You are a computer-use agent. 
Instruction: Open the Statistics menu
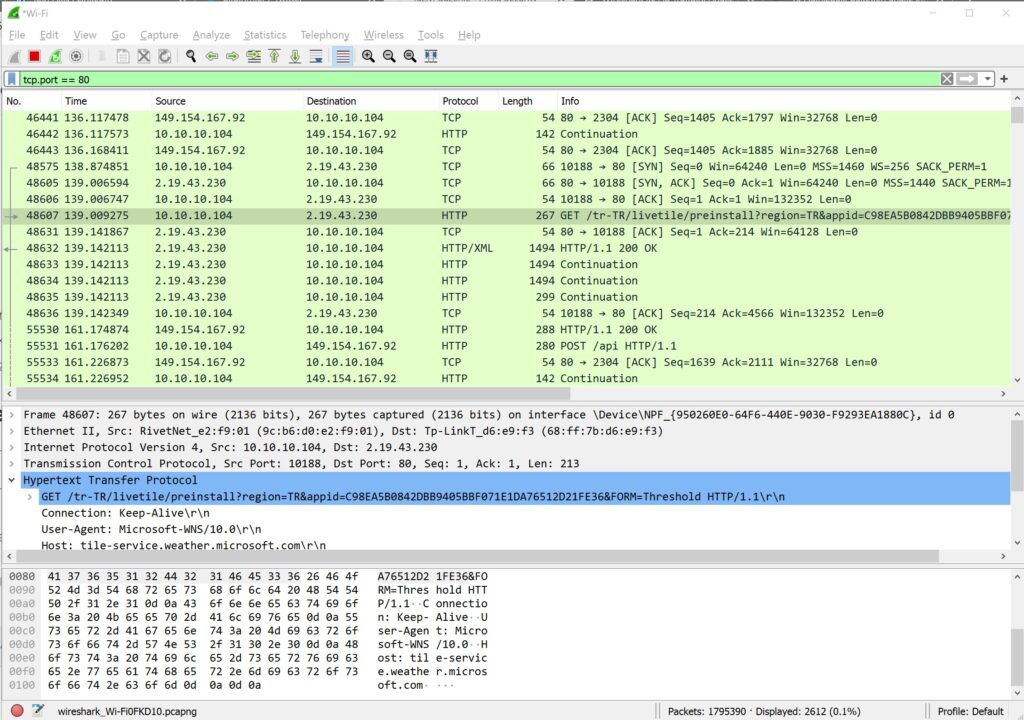point(264,35)
